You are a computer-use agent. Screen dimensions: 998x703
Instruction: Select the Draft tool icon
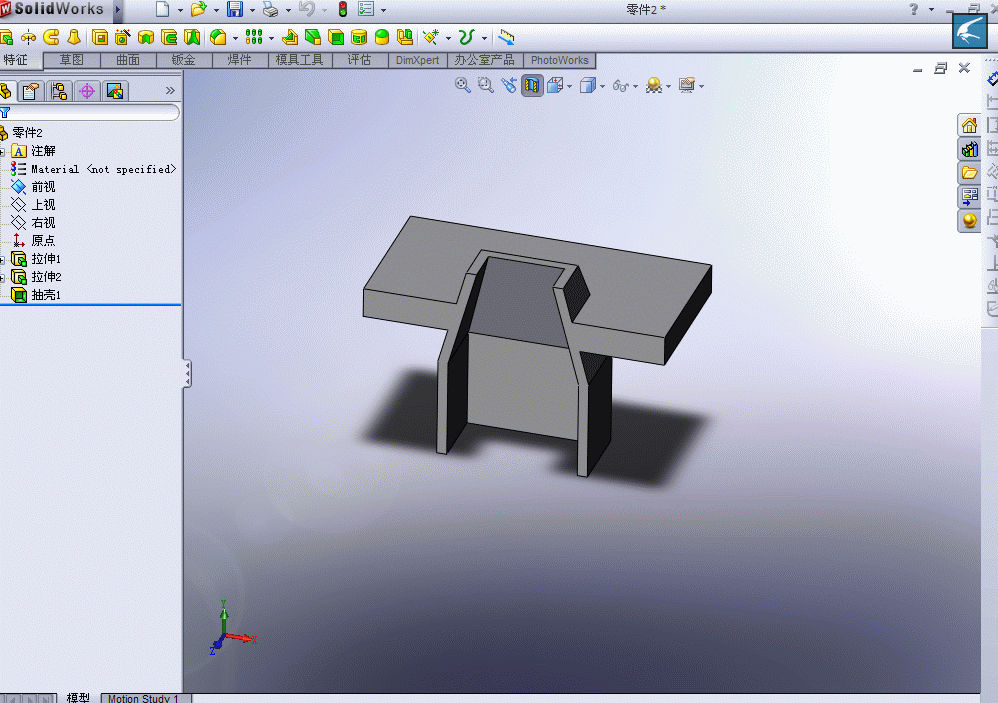pyautogui.click(x=313, y=38)
